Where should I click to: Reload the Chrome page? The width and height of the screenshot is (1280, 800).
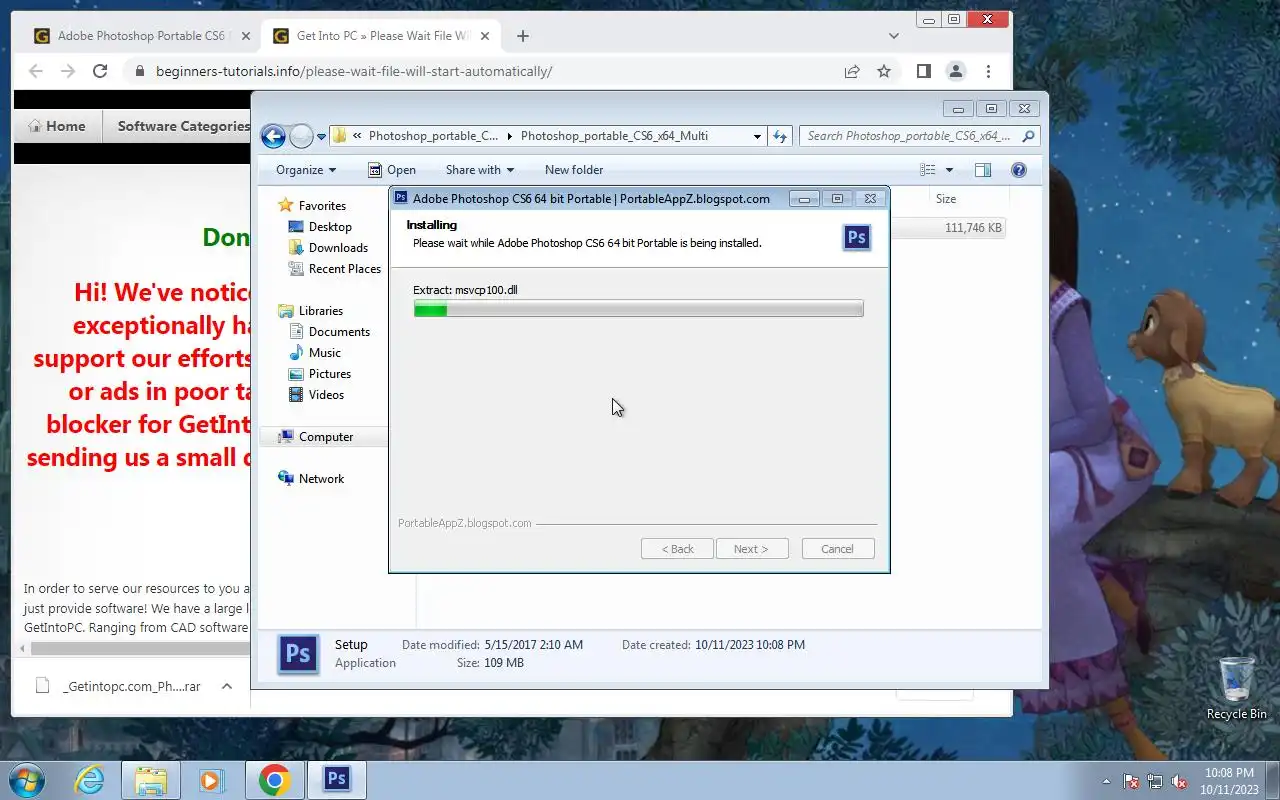click(x=100, y=71)
